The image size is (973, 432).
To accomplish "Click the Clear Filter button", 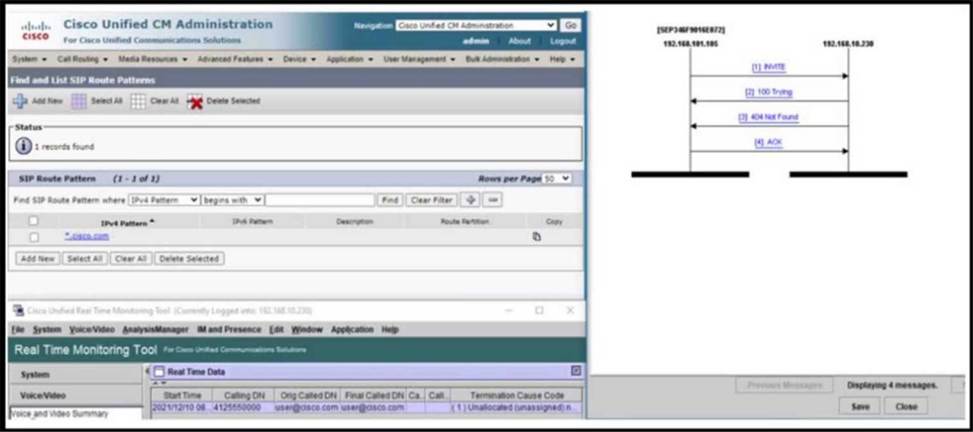I will (431, 200).
